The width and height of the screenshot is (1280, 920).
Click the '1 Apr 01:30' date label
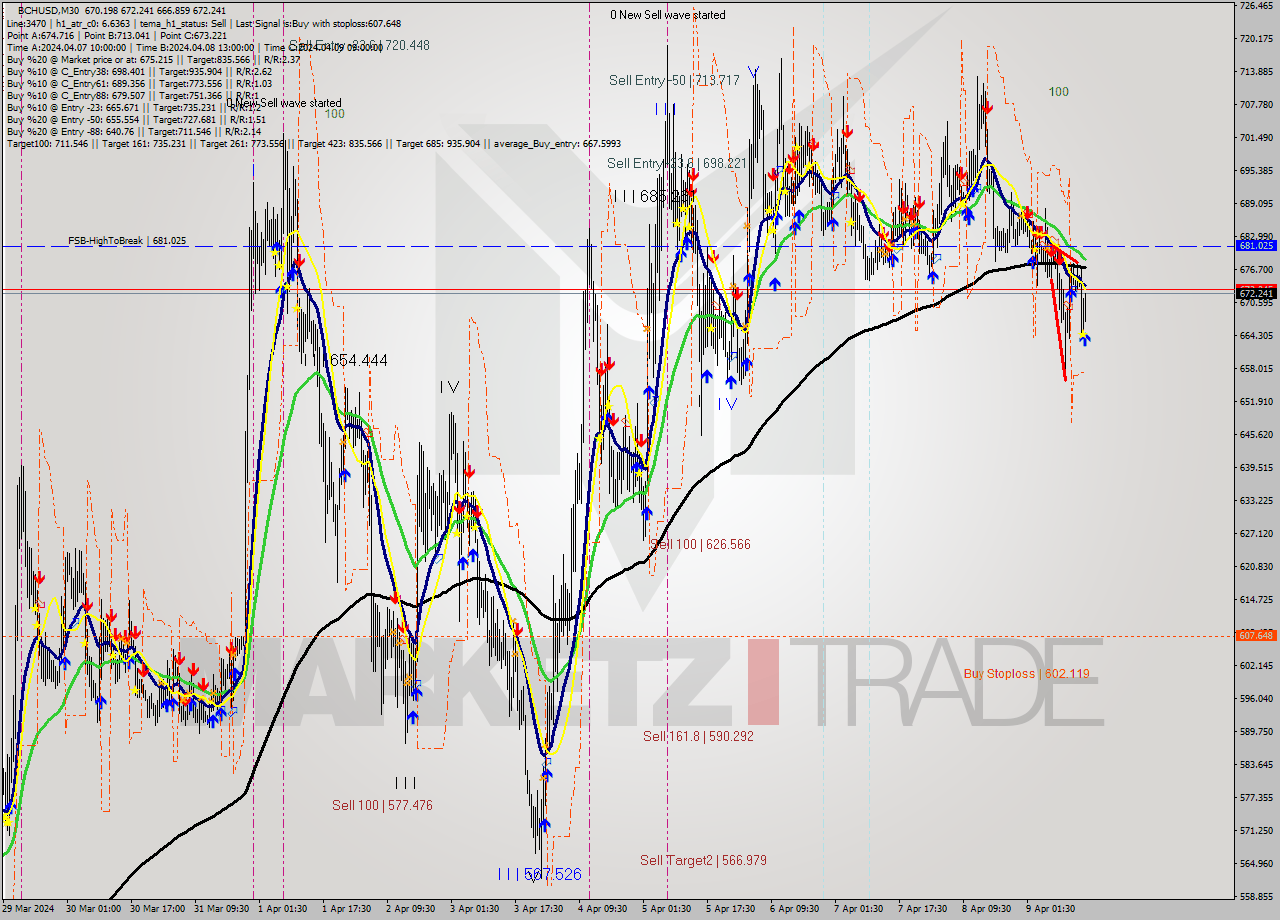point(284,909)
